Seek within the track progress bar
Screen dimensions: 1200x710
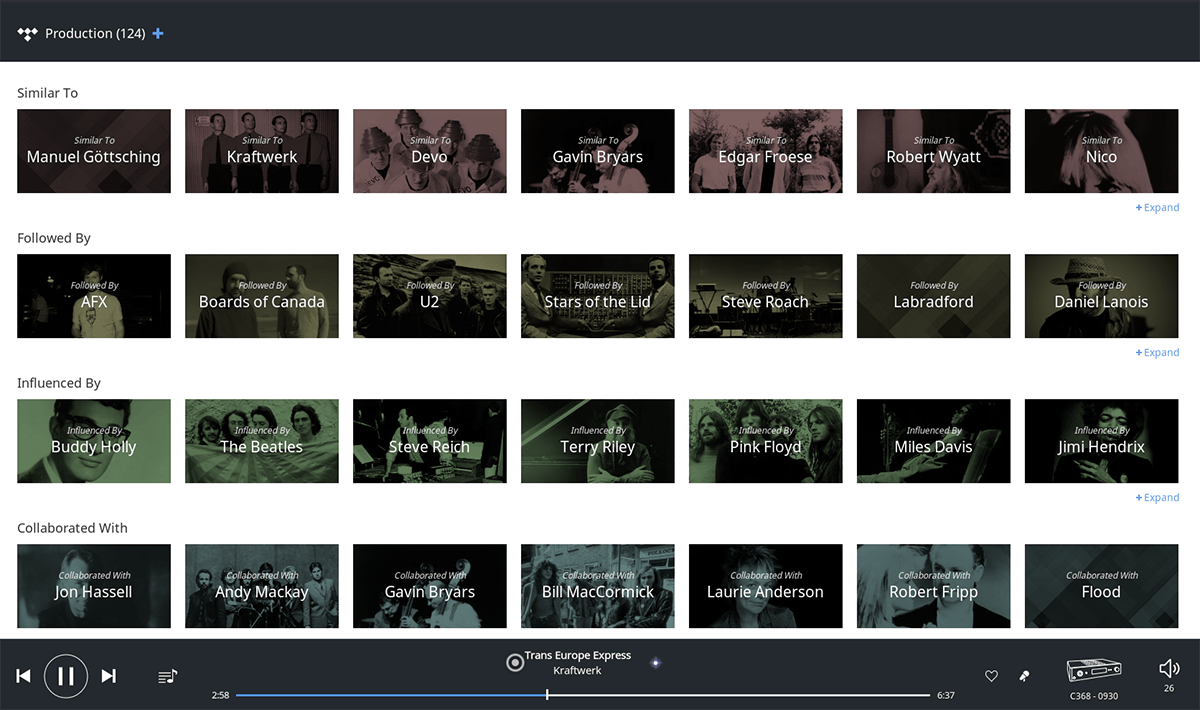pos(583,695)
